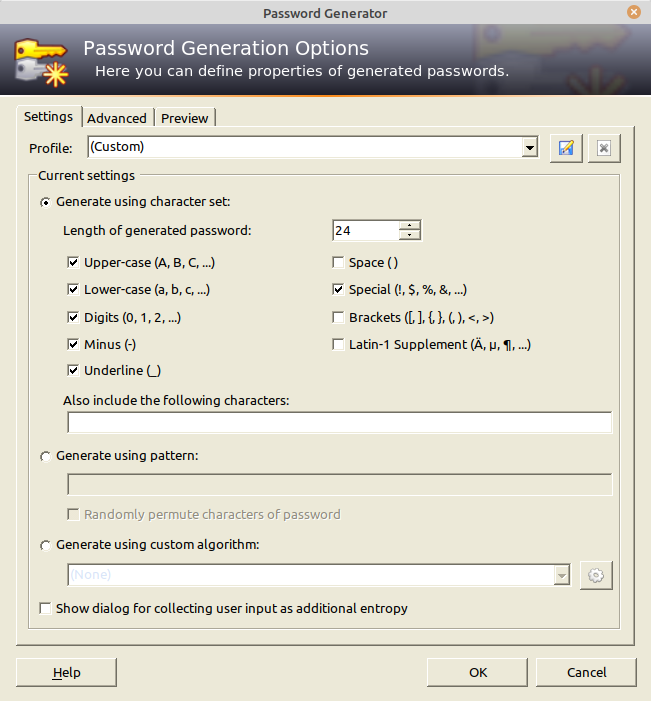Select Generate using pattern radio button
The height and width of the screenshot is (701, 651).
(x=45, y=456)
